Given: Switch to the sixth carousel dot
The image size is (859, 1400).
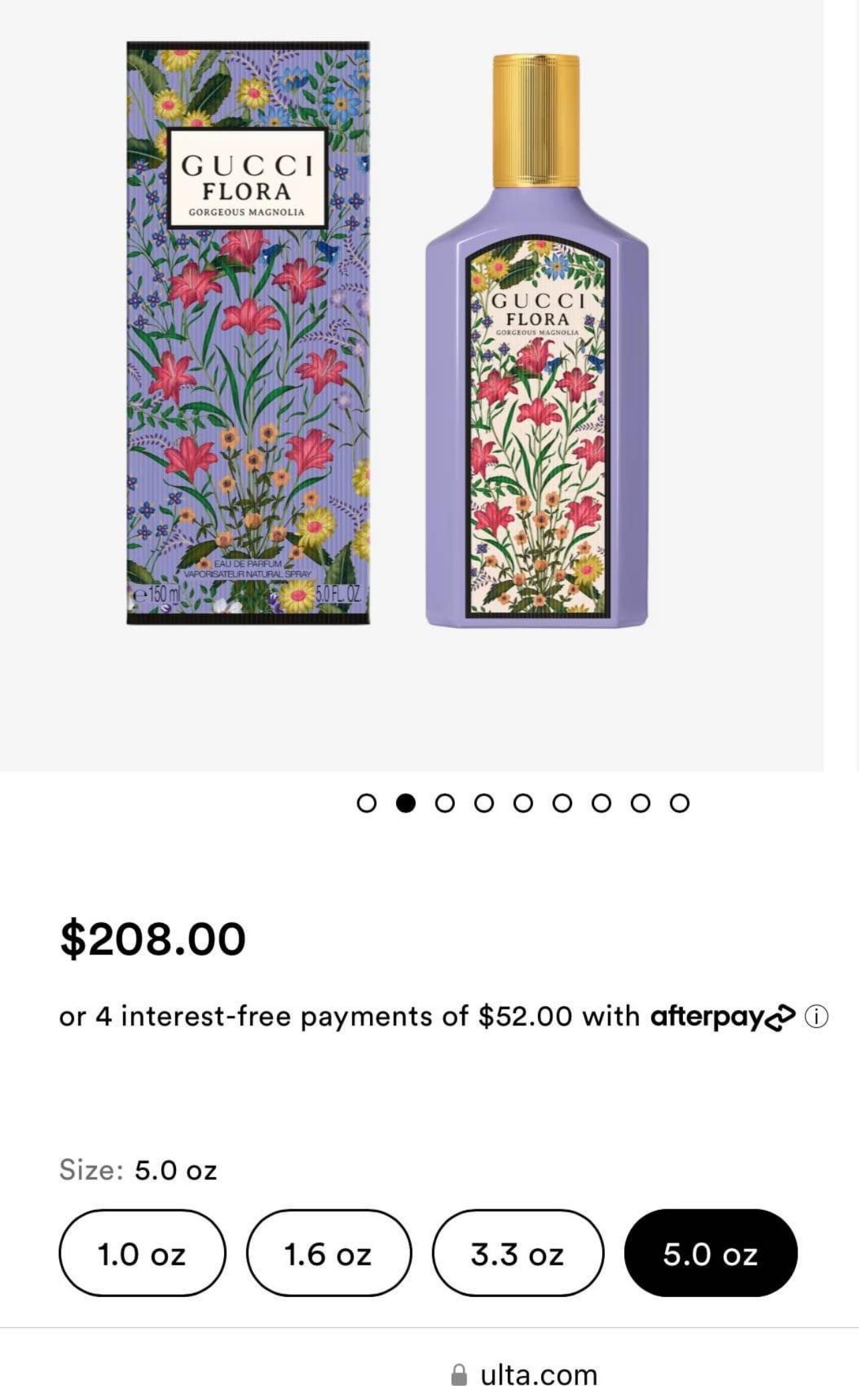Looking at the screenshot, I should 562,803.
